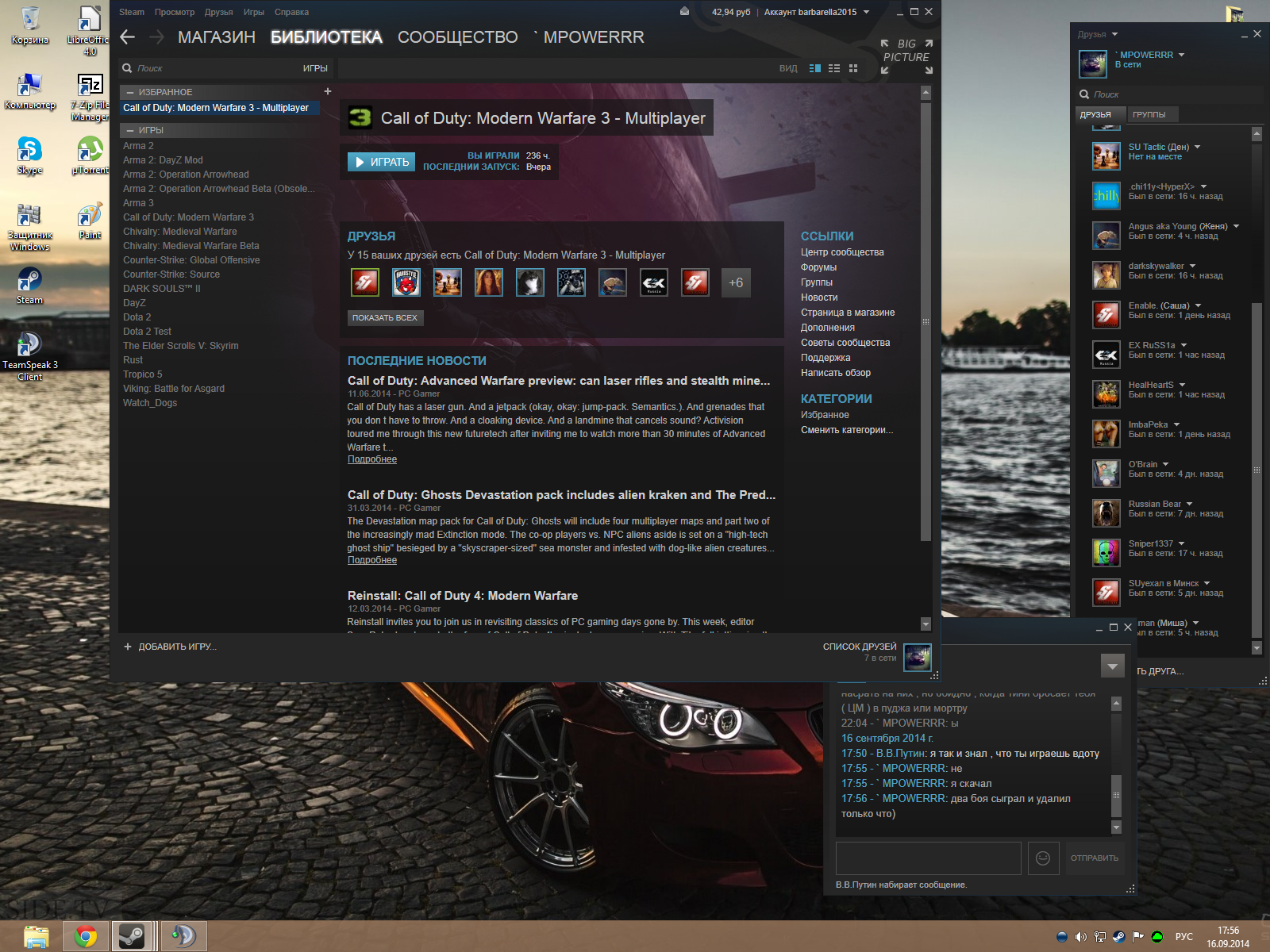The height and width of the screenshot is (952, 1270).
Task: Click the +6 more friends tile
Action: pos(736,282)
